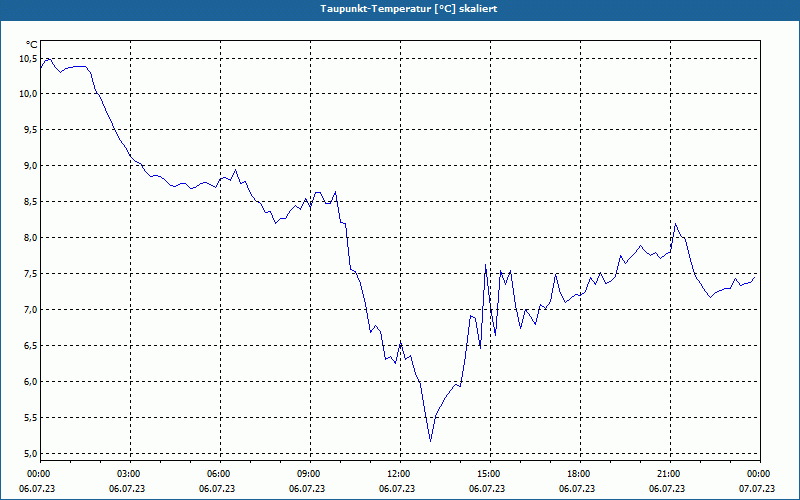The image size is (800, 500).
Task: Click the lowest dip of the blue curve
Action: (431, 441)
